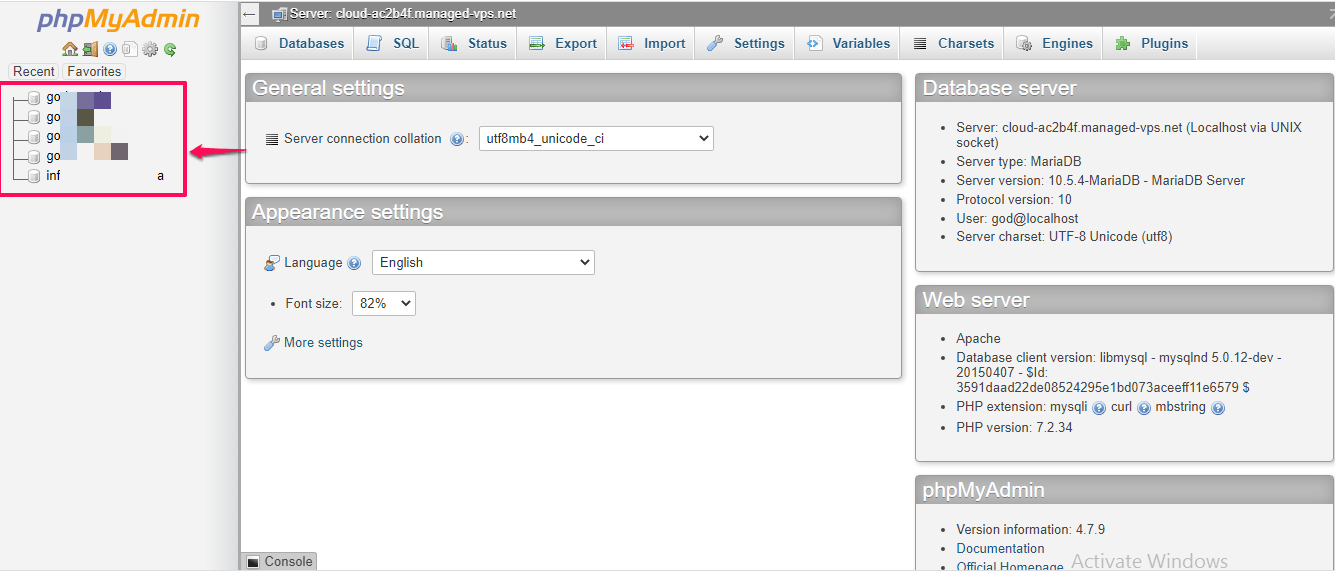
Task: Open navigation panel settings gear icon
Action: 150,49
